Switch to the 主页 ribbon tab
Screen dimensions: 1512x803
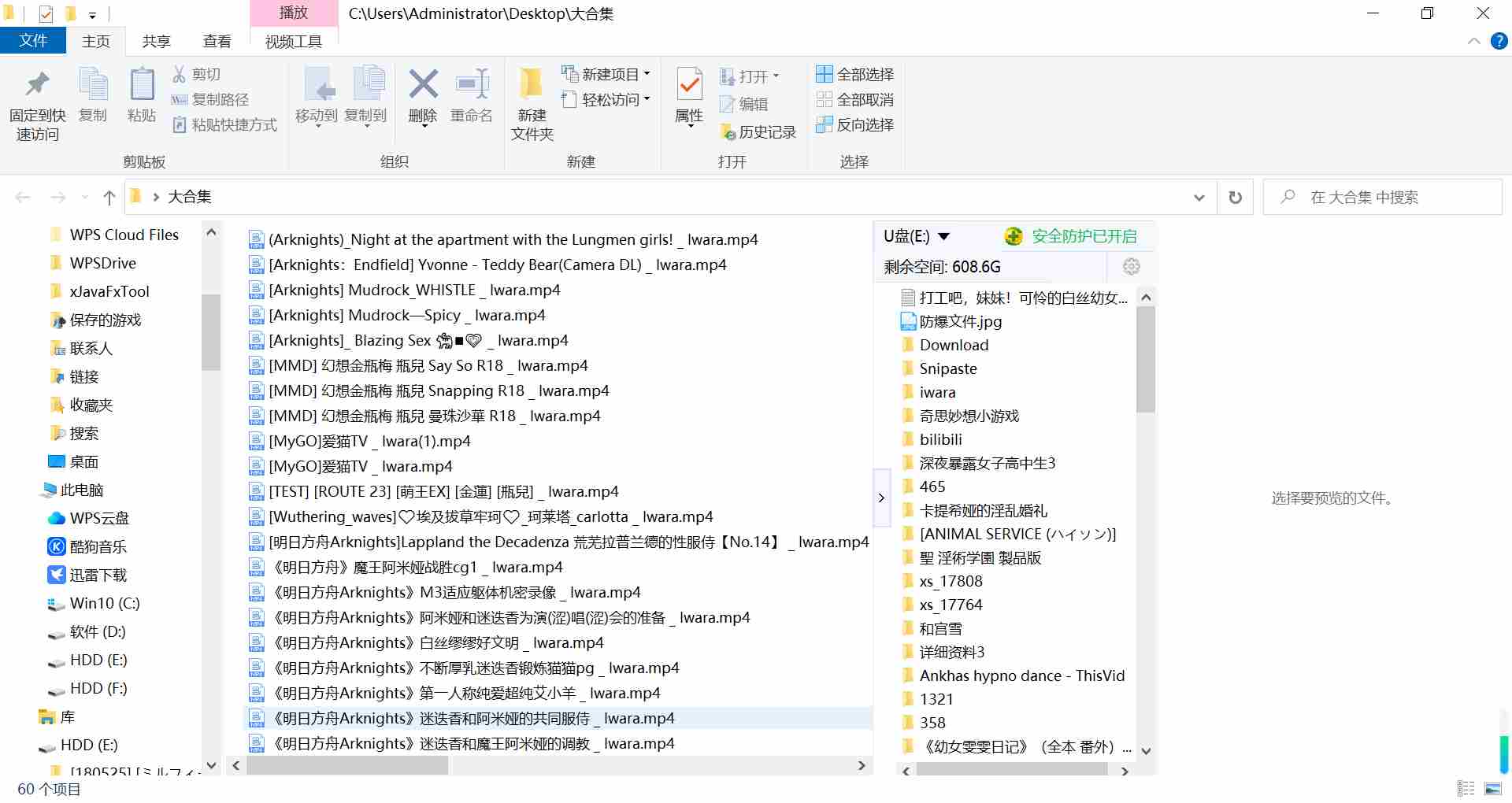[x=96, y=42]
